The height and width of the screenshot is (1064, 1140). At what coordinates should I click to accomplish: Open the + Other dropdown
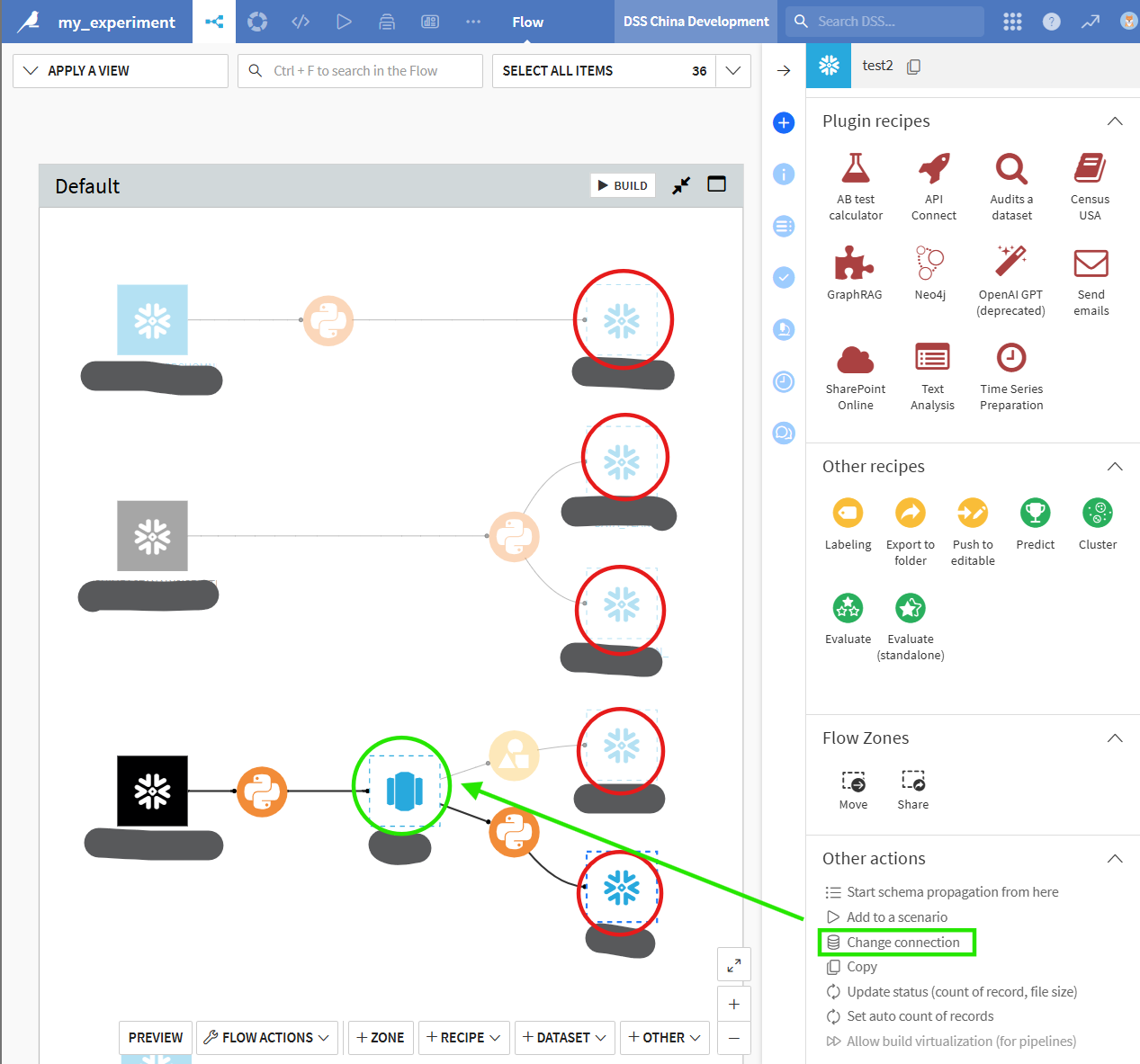point(664,1037)
